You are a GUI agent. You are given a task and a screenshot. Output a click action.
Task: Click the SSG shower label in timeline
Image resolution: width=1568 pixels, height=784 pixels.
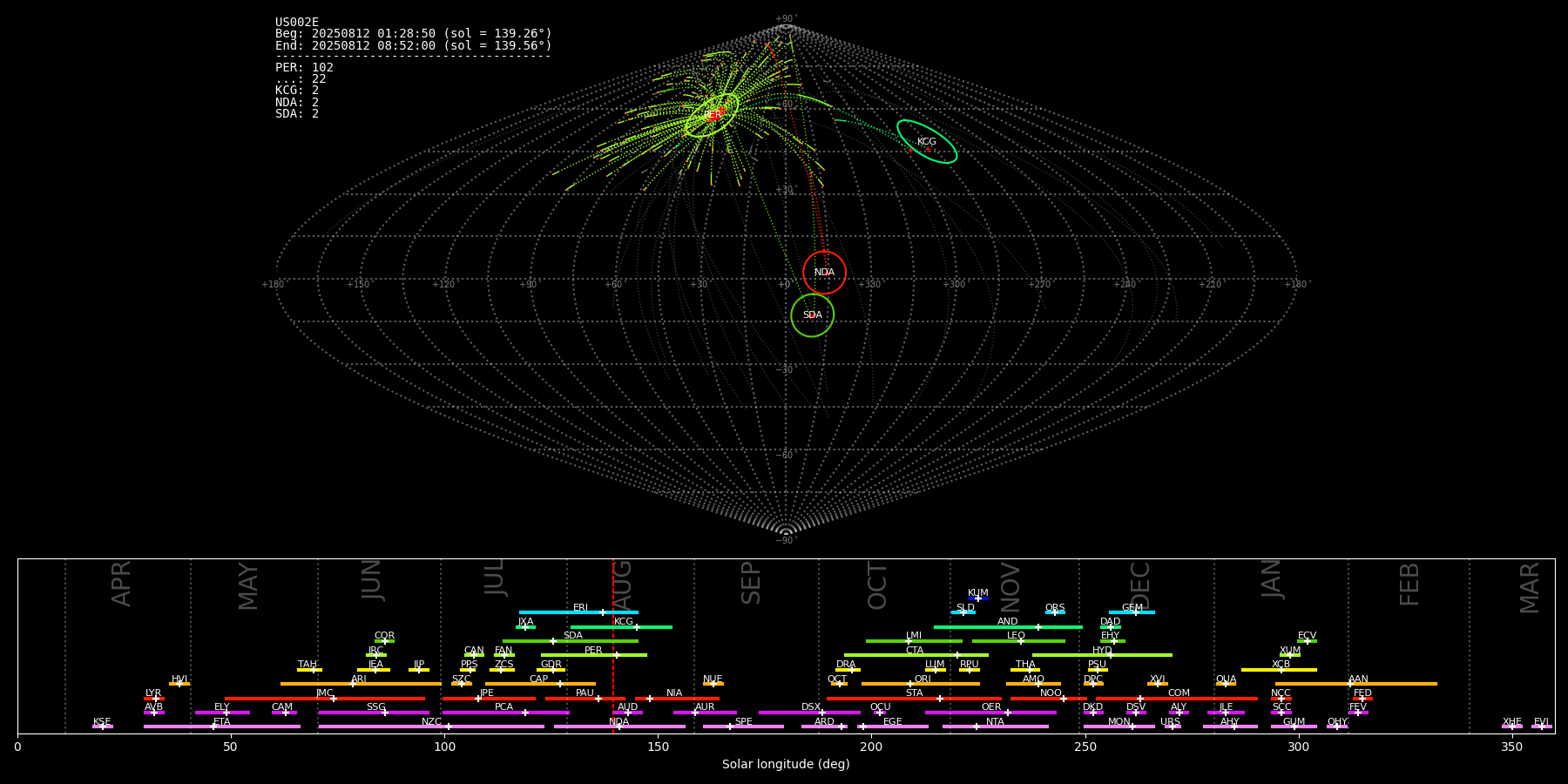click(375, 707)
